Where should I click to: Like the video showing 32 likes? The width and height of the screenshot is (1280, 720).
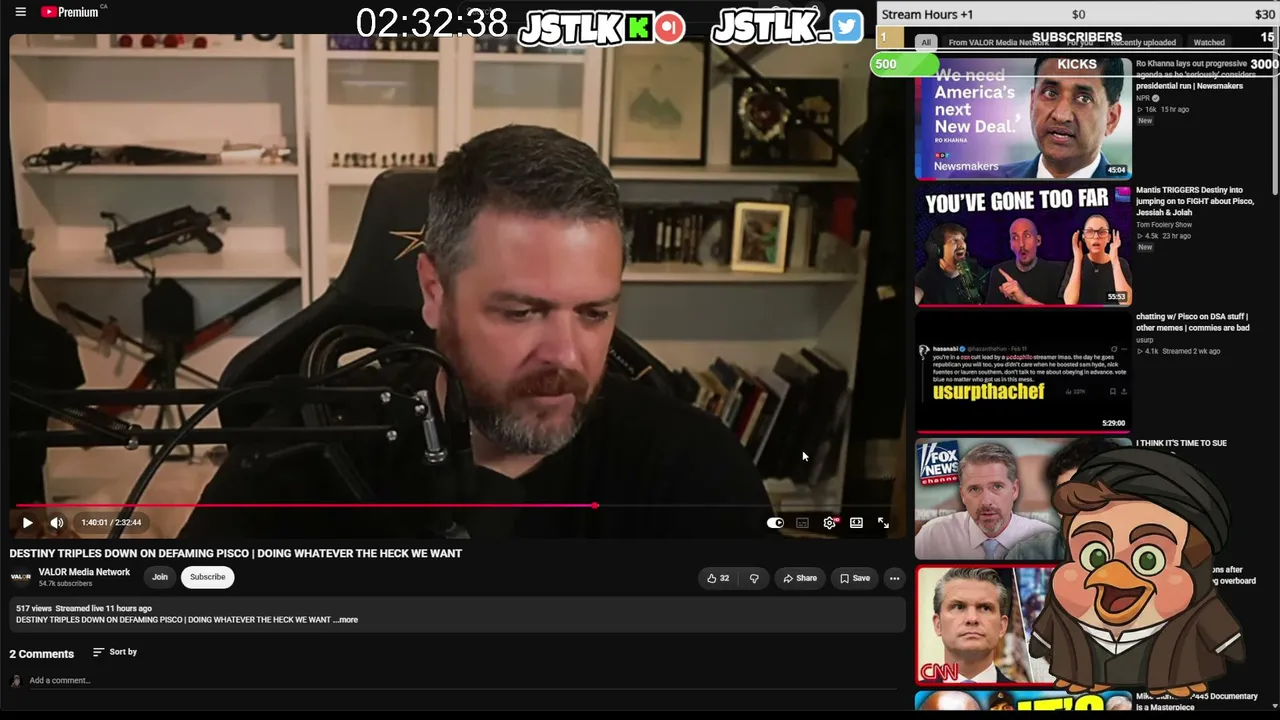718,578
